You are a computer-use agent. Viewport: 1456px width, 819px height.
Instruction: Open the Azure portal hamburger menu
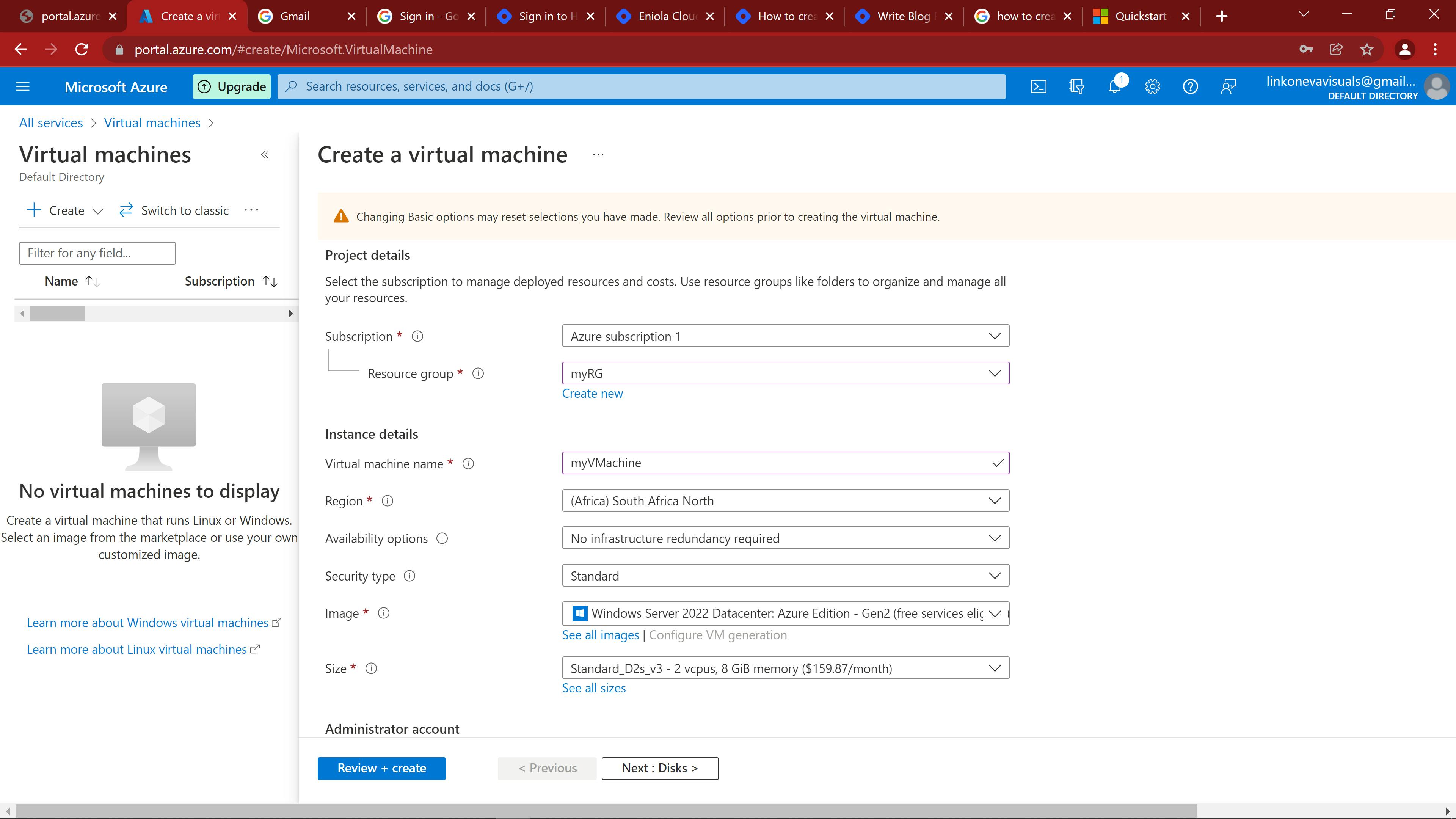tap(23, 86)
